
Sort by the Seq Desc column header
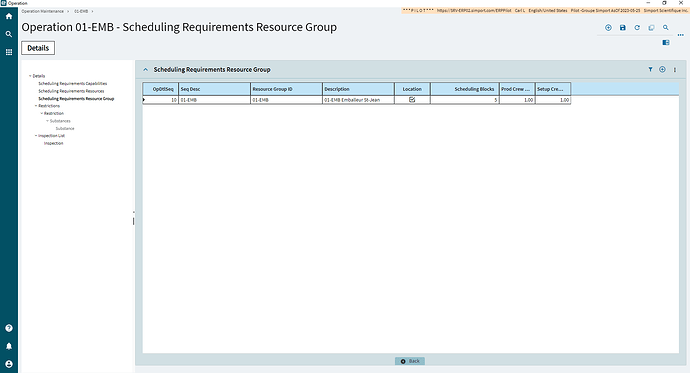coord(215,89)
